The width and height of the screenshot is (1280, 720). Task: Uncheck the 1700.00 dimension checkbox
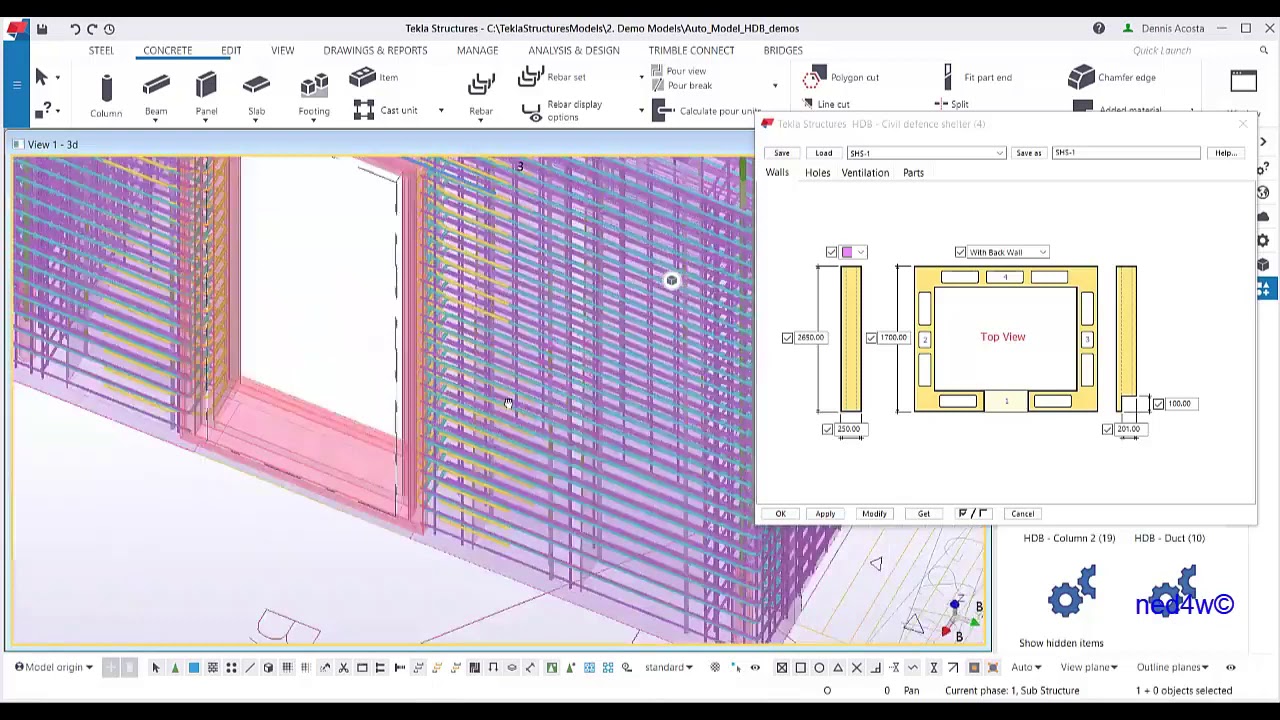coord(872,338)
